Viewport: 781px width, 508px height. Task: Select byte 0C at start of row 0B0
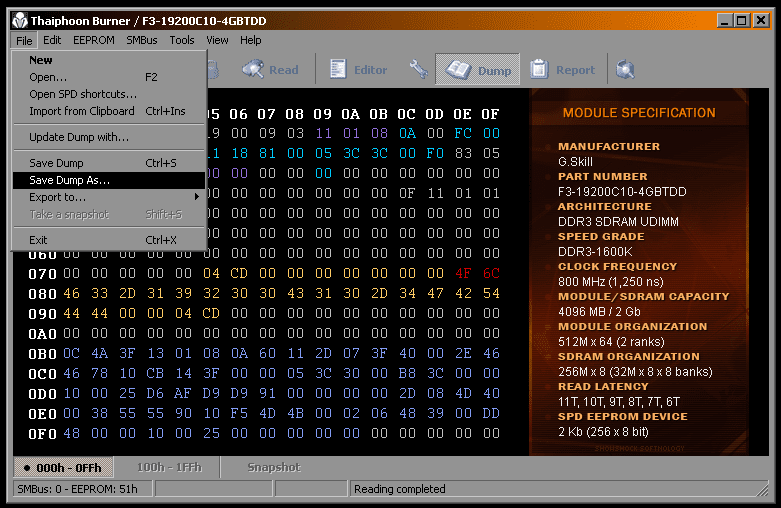(71, 354)
